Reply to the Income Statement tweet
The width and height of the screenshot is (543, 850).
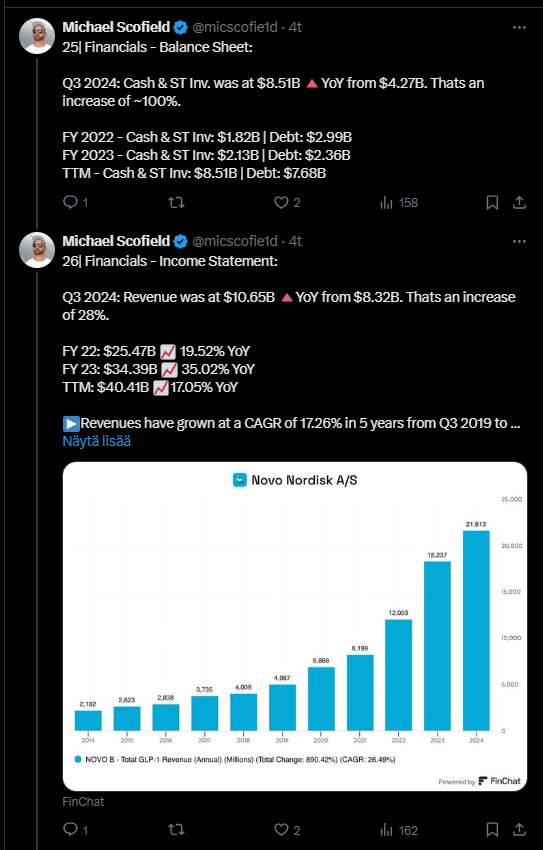coord(75,829)
